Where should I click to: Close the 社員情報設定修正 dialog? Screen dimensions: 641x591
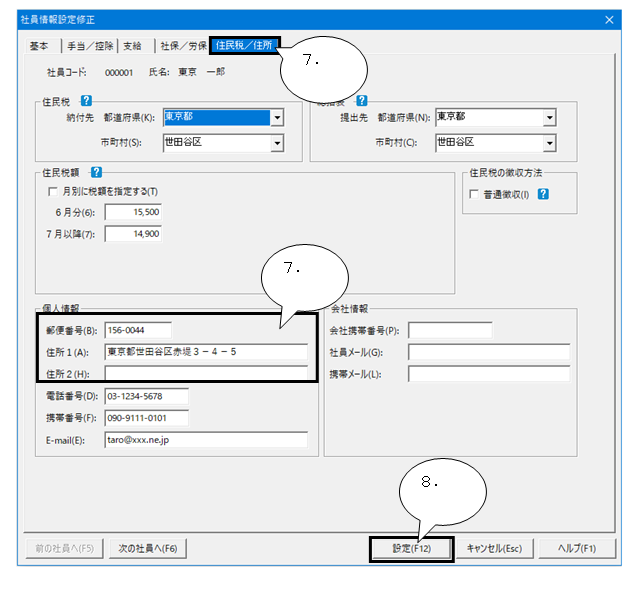pyautogui.click(x=609, y=20)
